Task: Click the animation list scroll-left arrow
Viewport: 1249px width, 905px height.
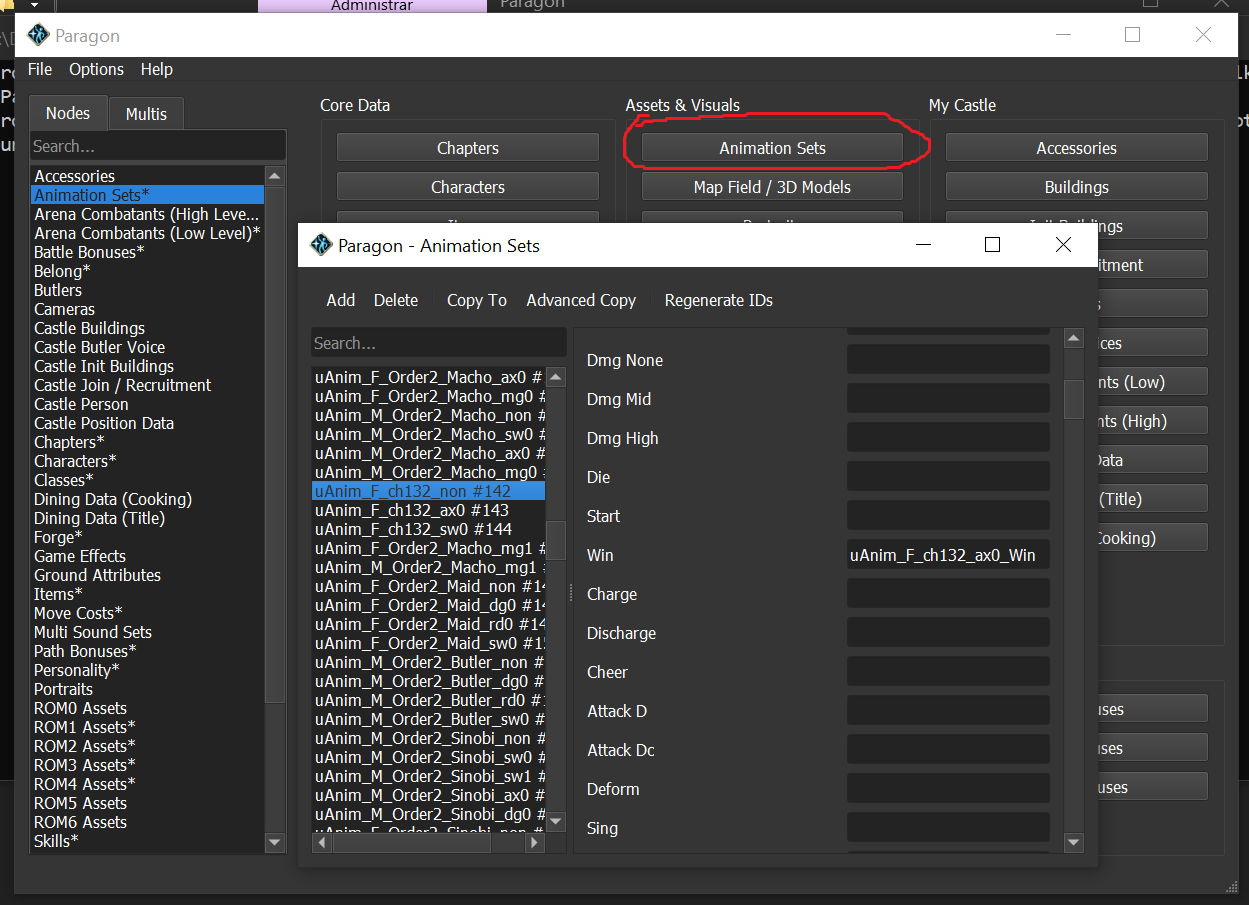Action: 322,843
